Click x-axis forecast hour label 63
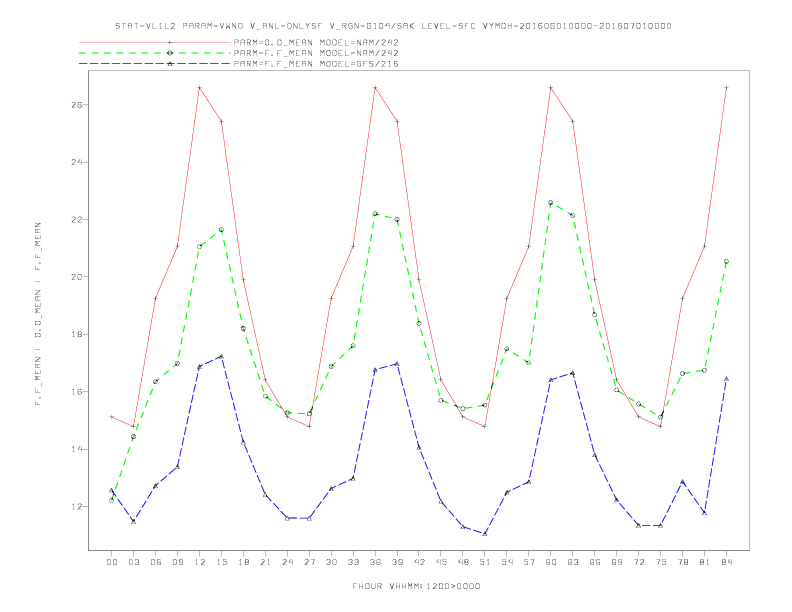792x612 pixels. point(573,562)
